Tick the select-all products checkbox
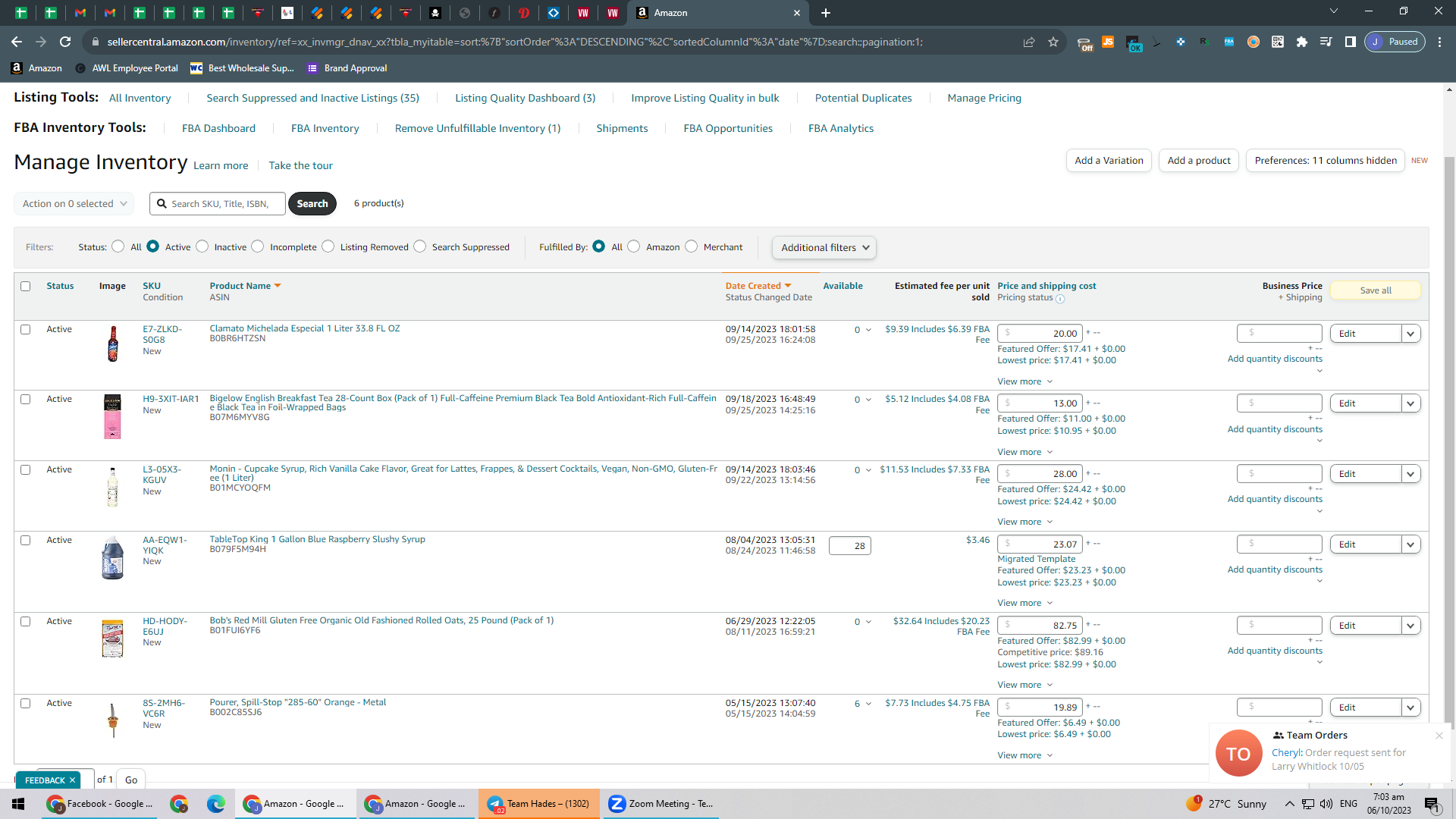The image size is (1456, 819). point(26,287)
